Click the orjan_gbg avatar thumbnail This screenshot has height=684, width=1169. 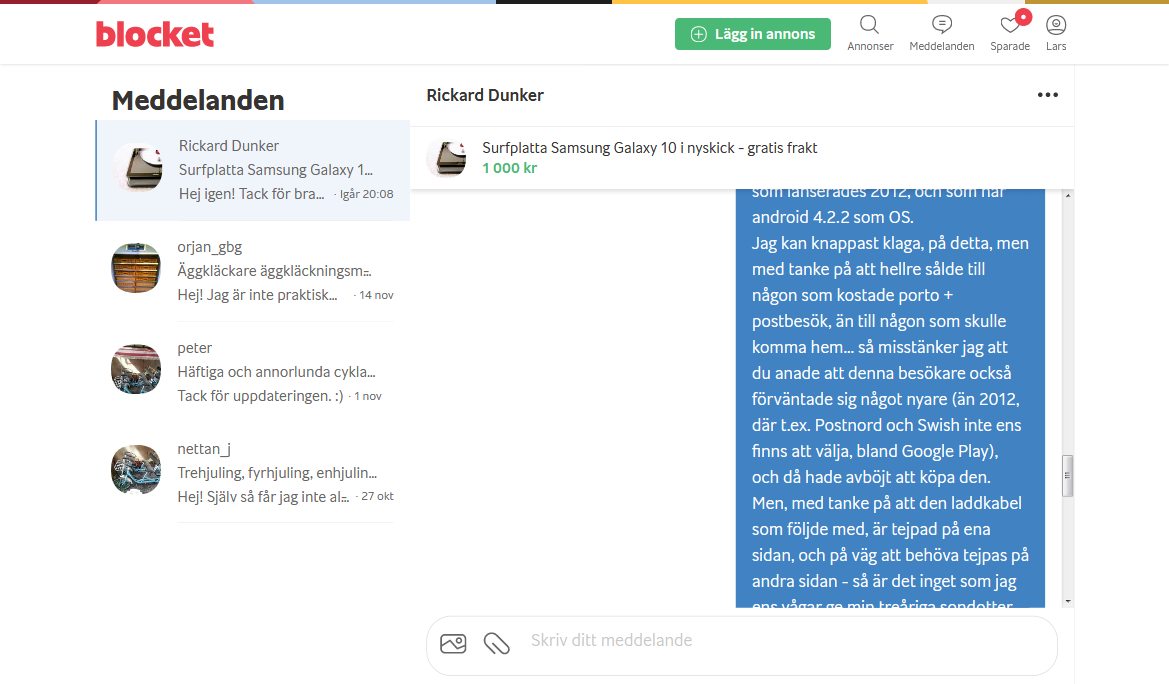[136, 268]
